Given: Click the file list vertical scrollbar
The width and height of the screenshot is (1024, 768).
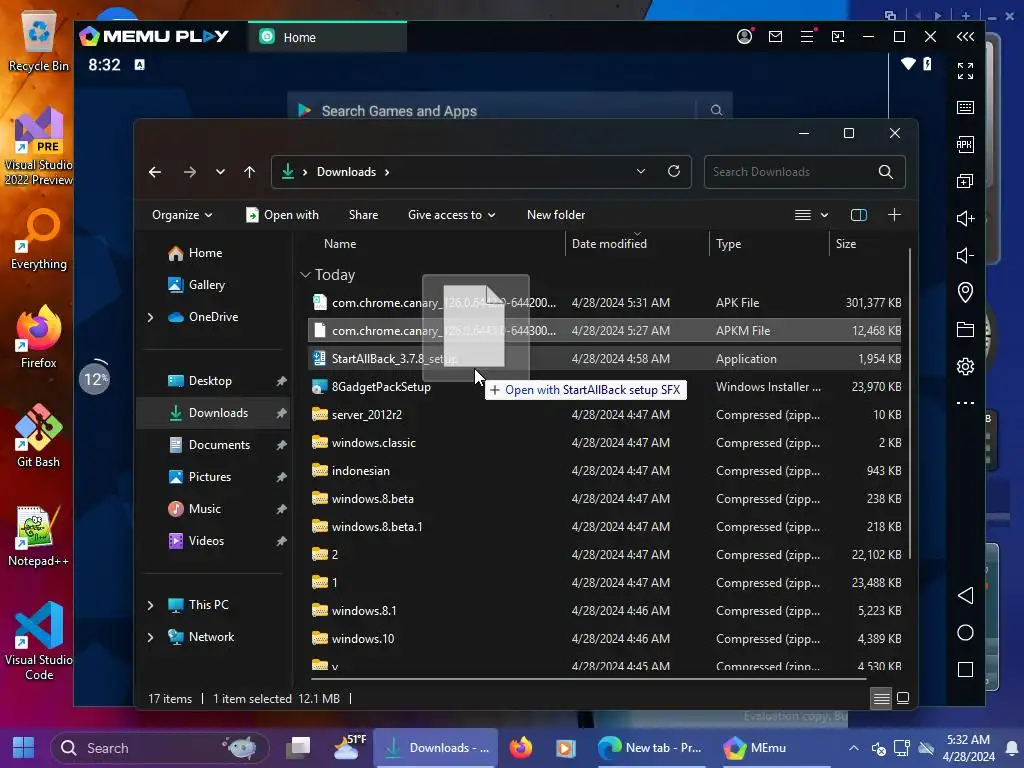Looking at the screenshot, I should click(x=910, y=404).
